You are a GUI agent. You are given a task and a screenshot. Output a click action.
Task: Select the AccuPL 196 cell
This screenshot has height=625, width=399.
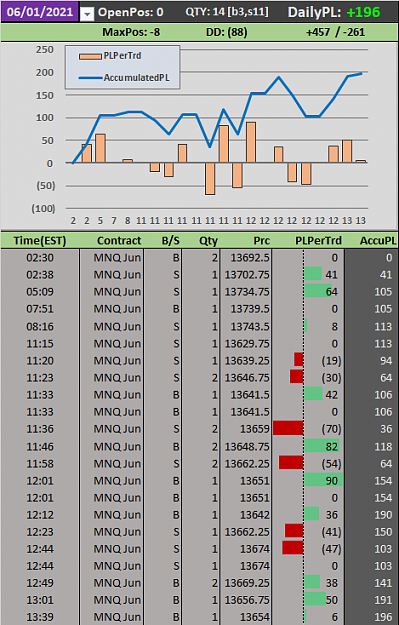pyautogui.click(x=371, y=617)
